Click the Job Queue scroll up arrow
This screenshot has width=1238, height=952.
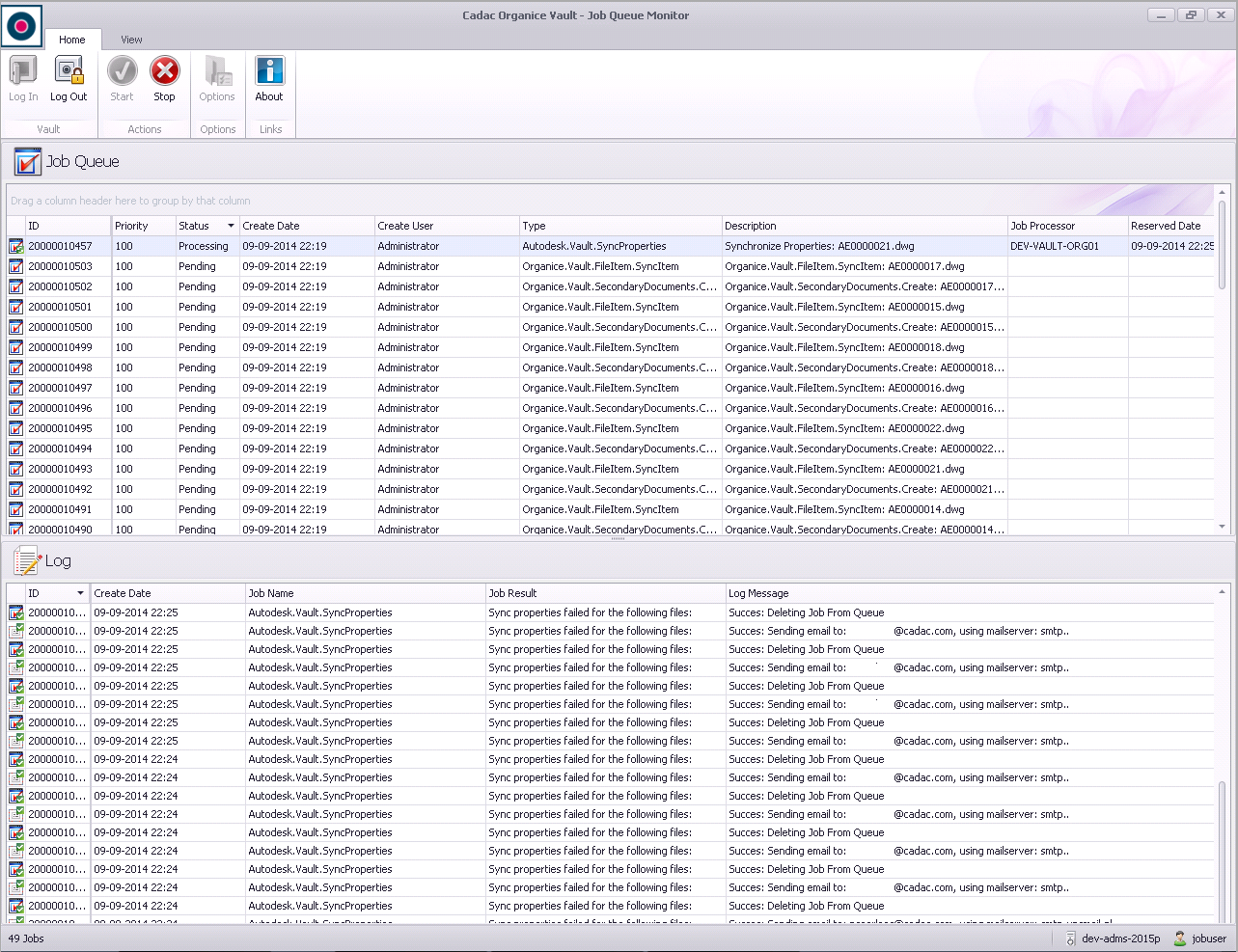tap(1223, 192)
